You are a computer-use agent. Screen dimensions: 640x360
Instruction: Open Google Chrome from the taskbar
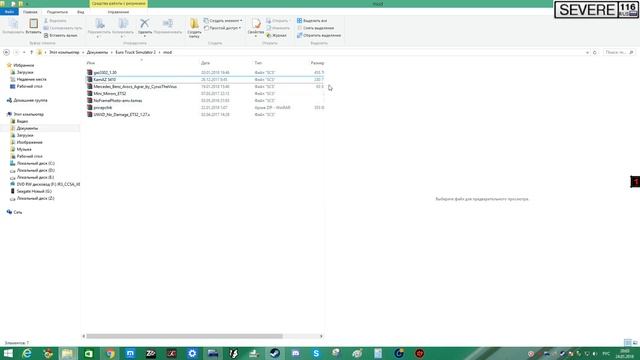coord(110,353)
